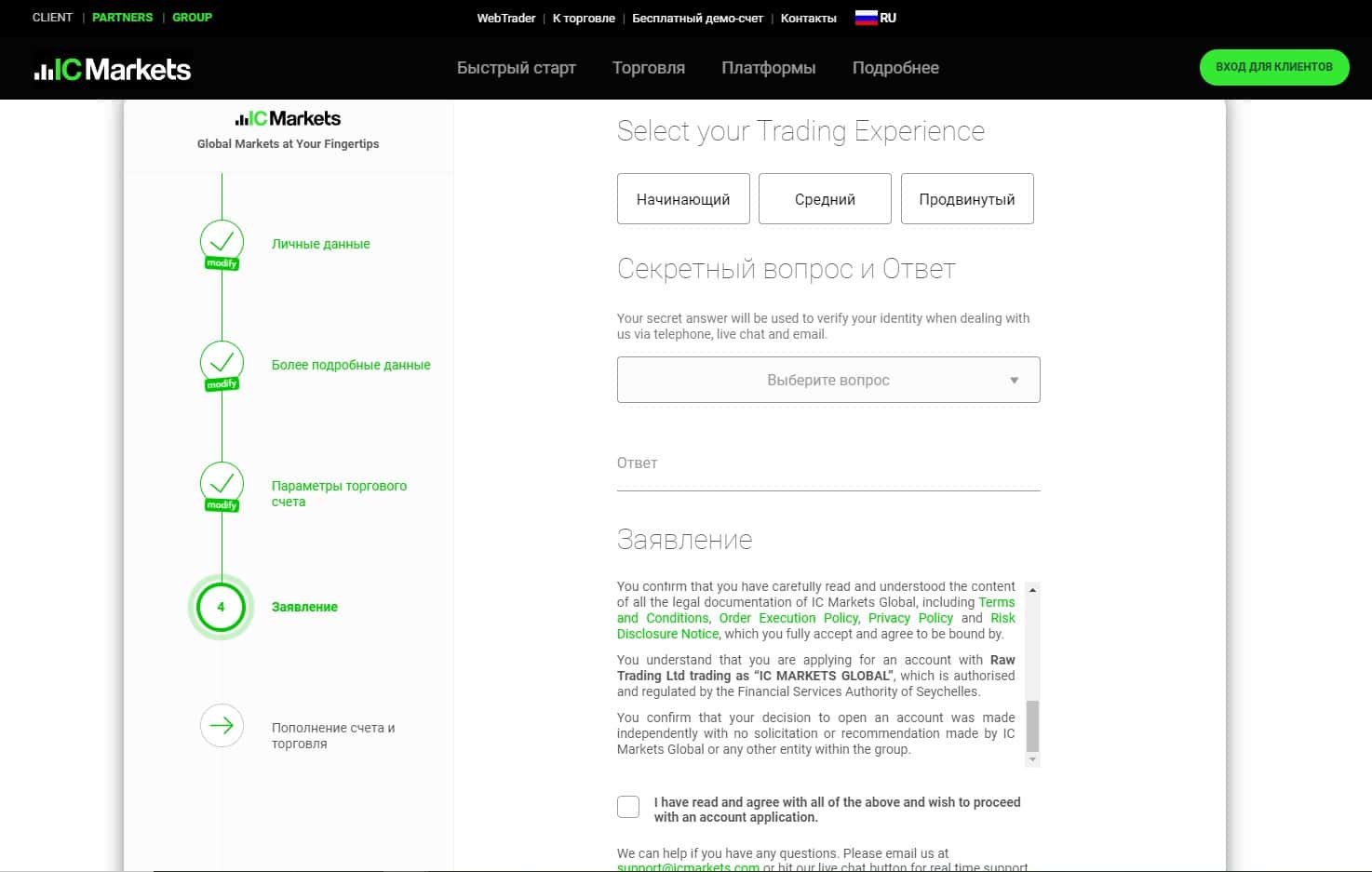The height and width of the screenshot is (872, 1372).
Task: Click the modify badge under Более подробные данные
Action: click(222, 384)
